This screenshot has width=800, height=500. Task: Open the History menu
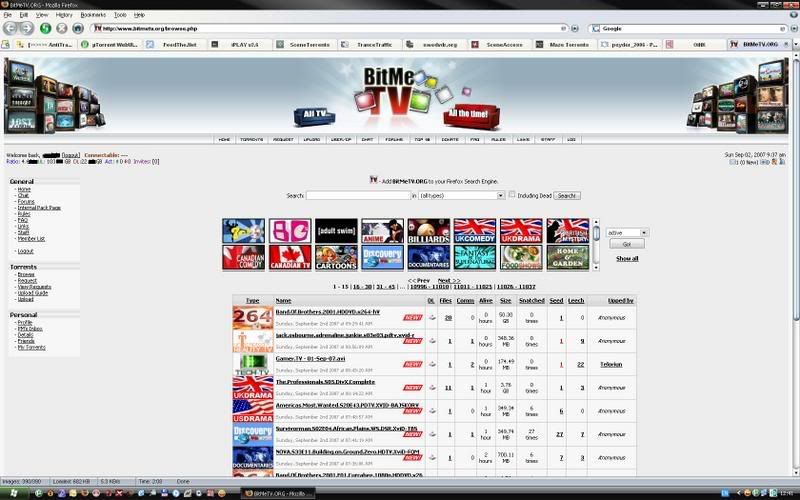64,15
